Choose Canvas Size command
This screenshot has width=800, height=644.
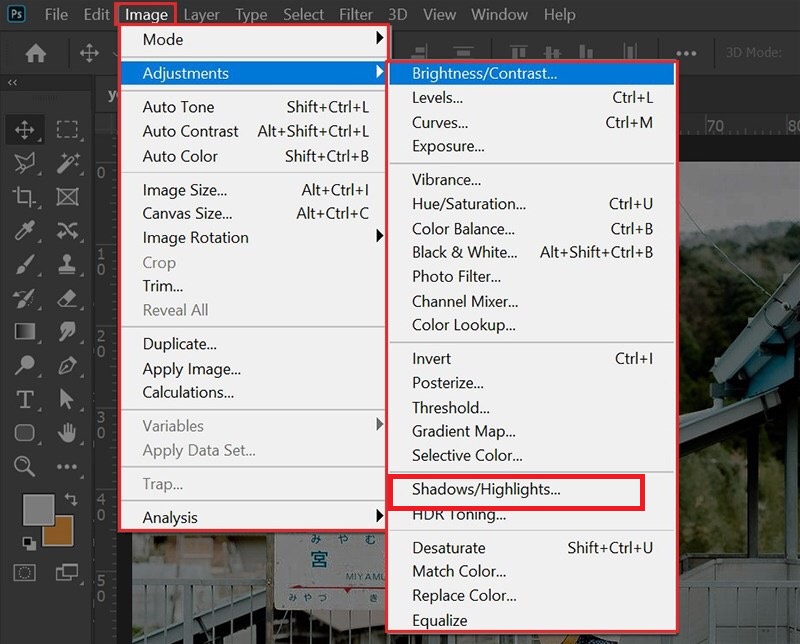point(254,213)
